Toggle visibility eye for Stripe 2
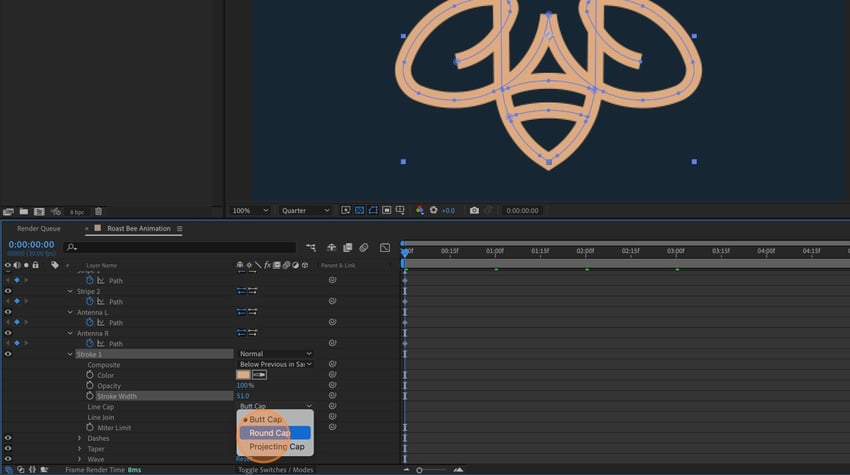The height and width of the screenshot is (475, 850). [x=8, y=291]
